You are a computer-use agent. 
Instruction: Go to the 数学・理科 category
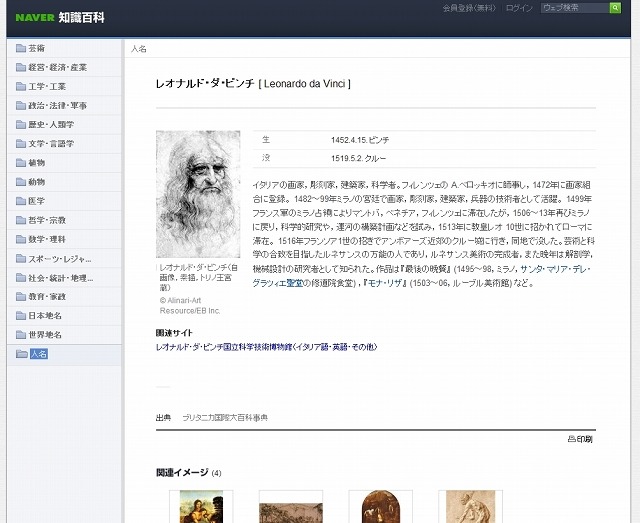(x=47, y=239)
